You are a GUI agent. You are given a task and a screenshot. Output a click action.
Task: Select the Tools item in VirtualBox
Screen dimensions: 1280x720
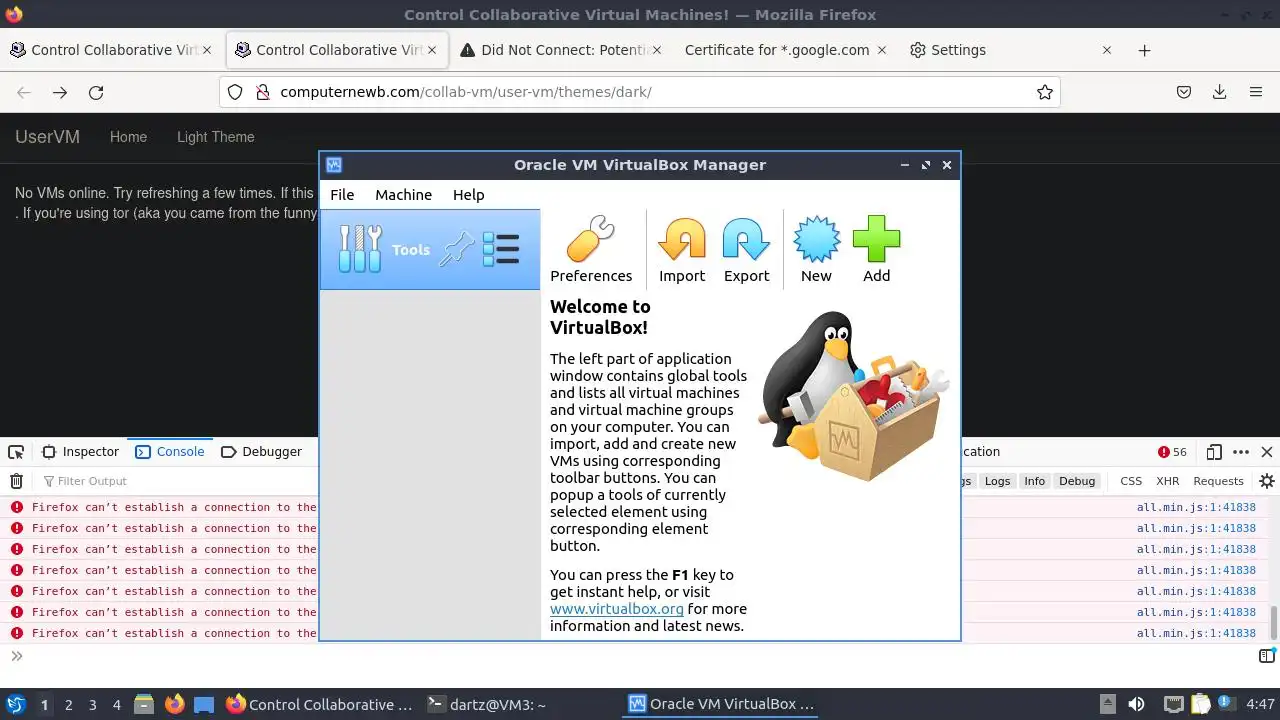(x=430, y=249)
